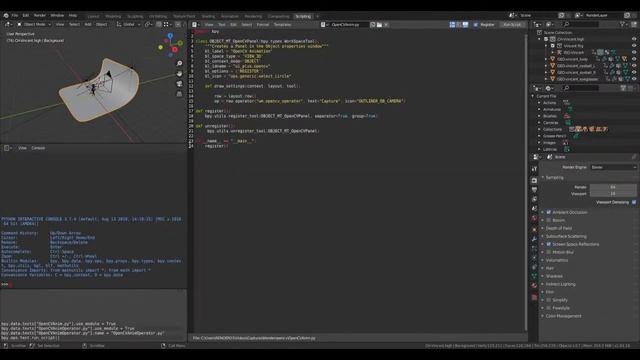Open the Material properties tab icon
The height and width of the screenshot is (360, 640).
pyautogui.click(x=534, y=286)
